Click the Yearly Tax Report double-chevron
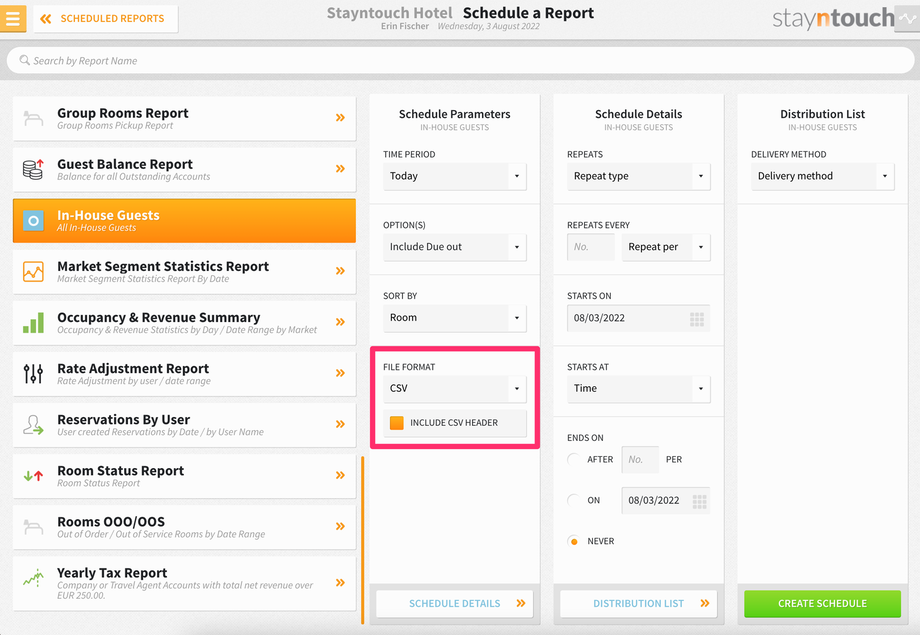The image size is (920, 635). click(x=340, y=583)
